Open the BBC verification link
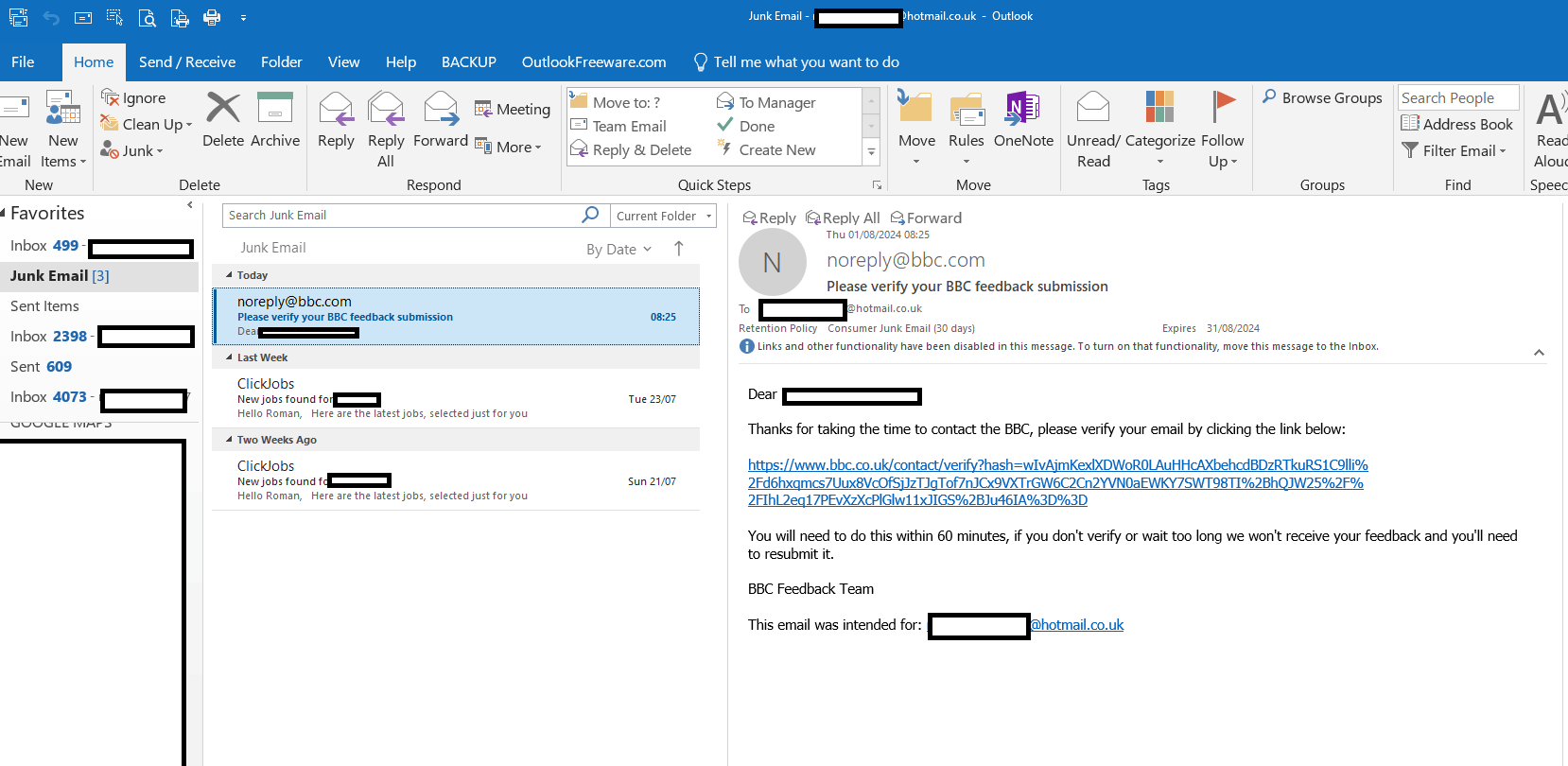The height and width of the screenshot is (766, 1568). coord(1057,482)
